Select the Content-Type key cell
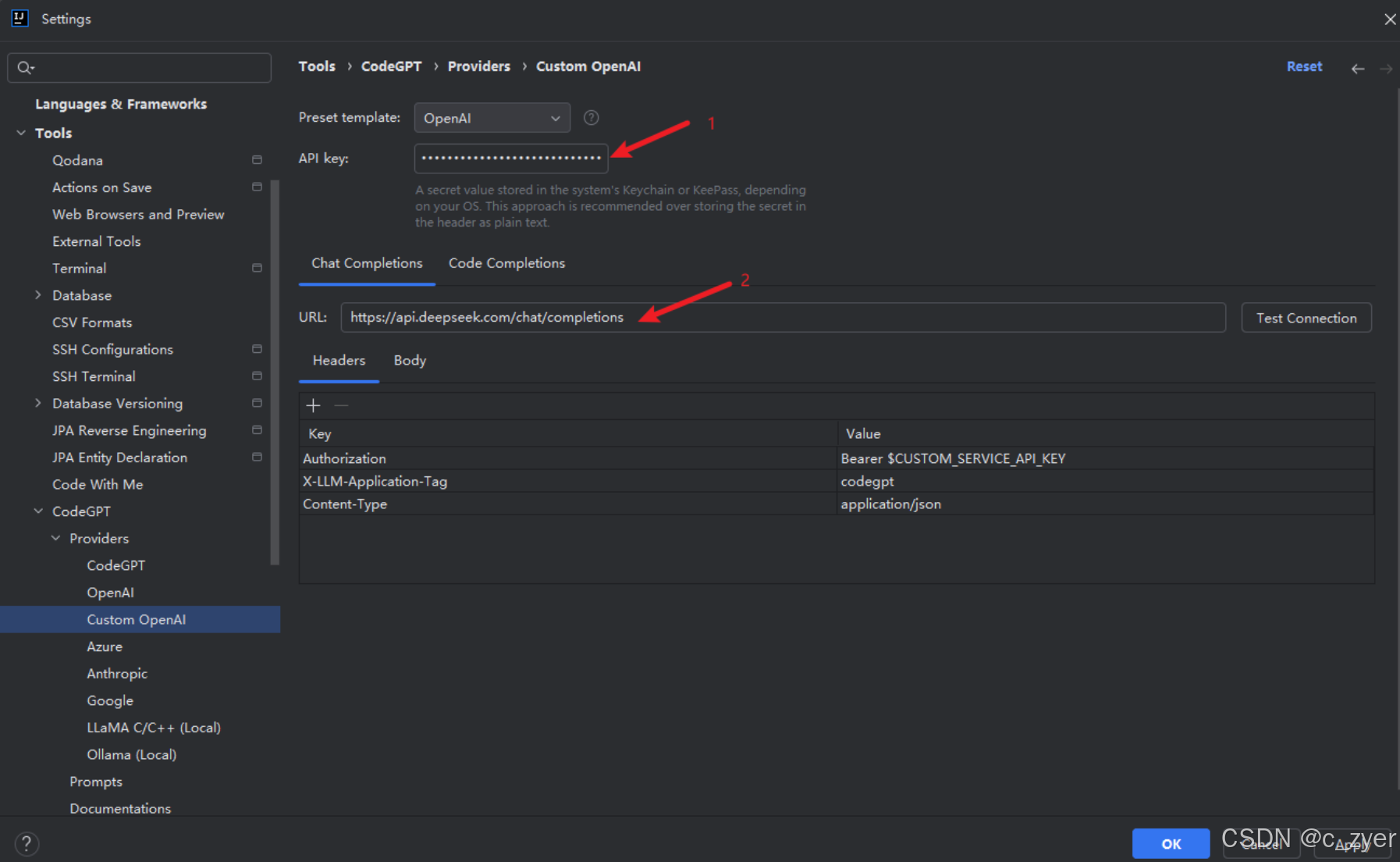 tap(569, 504)
